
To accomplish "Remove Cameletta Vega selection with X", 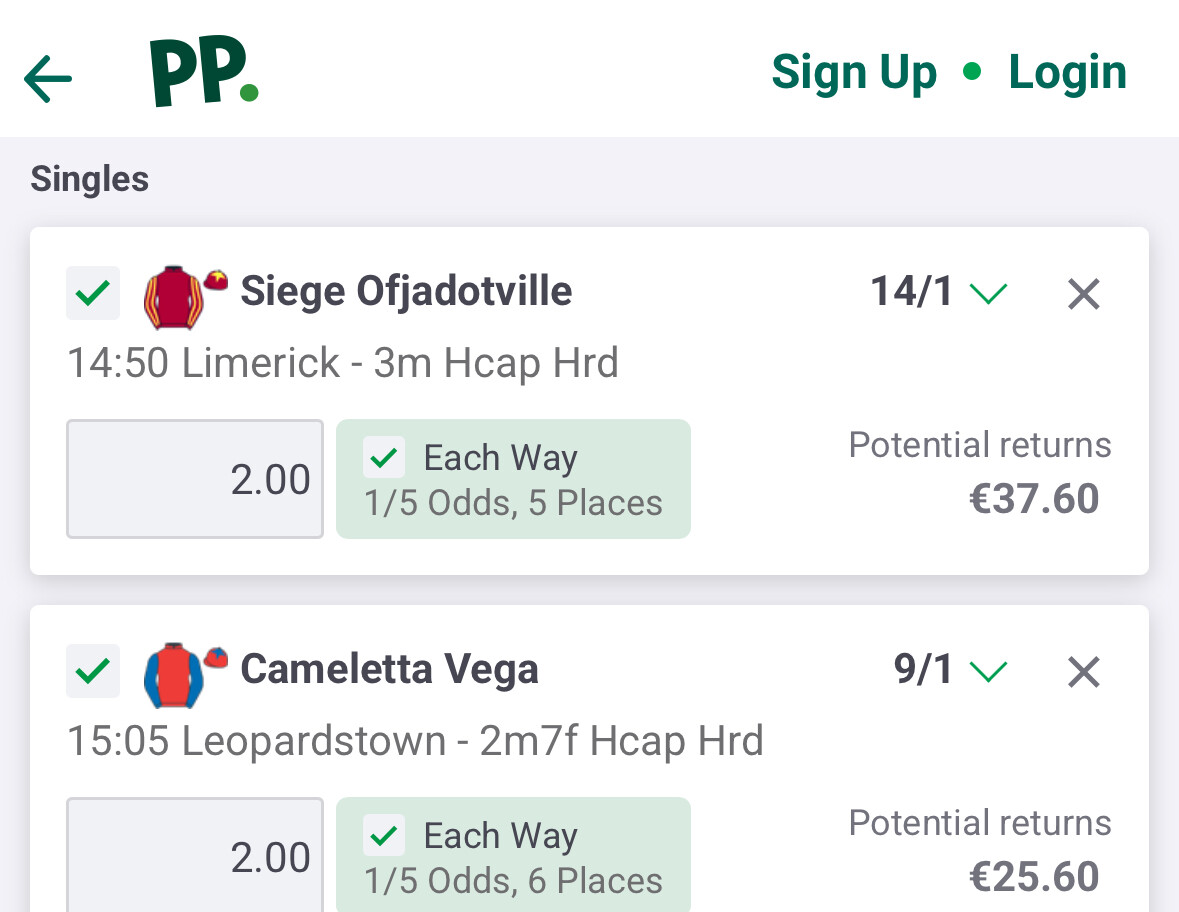I will tap(1084, 672).
